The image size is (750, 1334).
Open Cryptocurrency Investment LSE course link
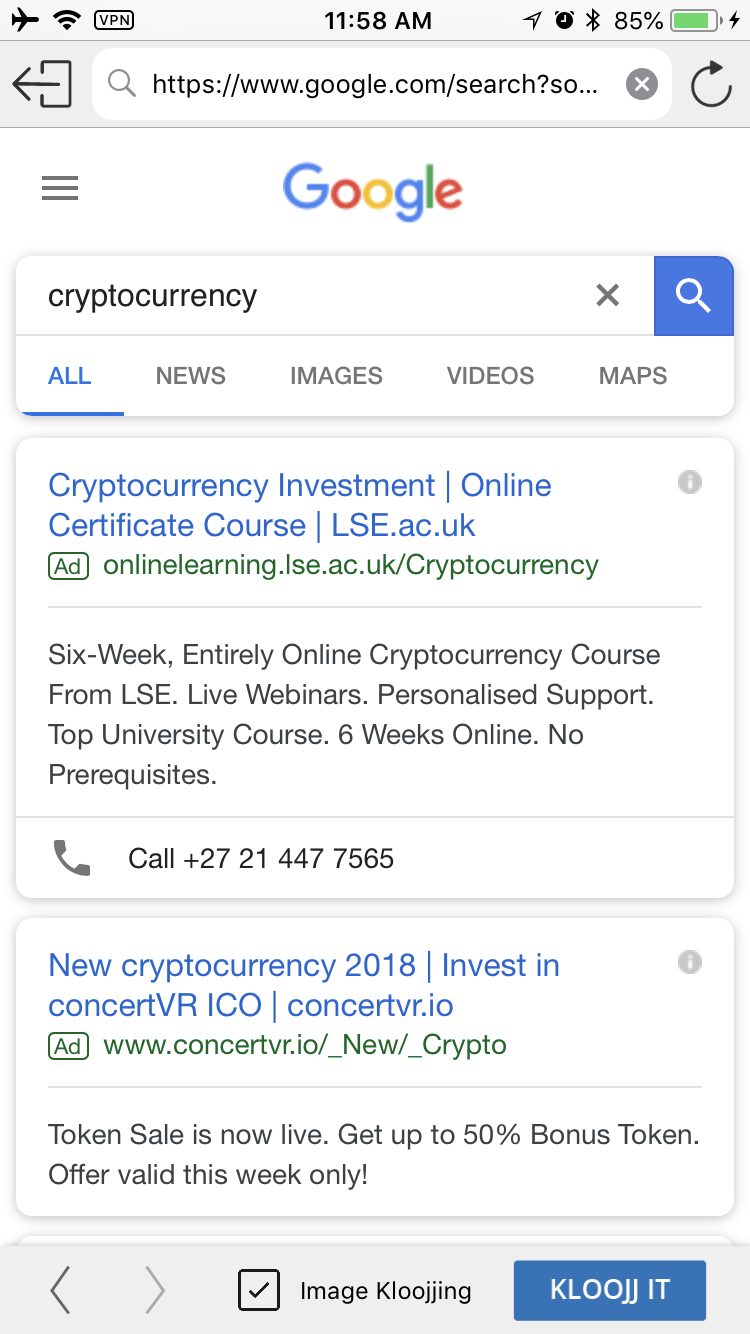click(x=300, y=505)
